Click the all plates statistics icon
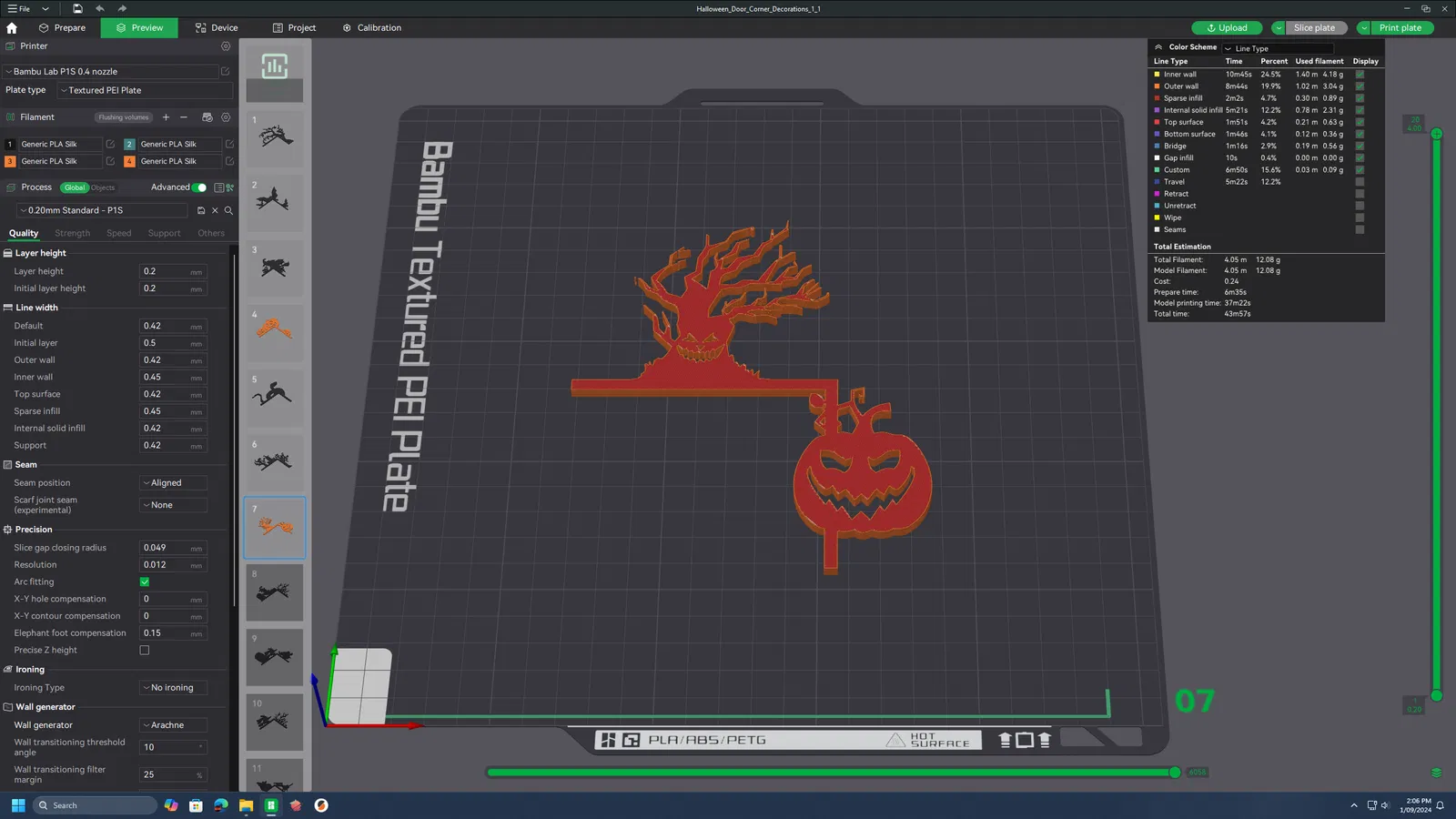 [275, 66]
